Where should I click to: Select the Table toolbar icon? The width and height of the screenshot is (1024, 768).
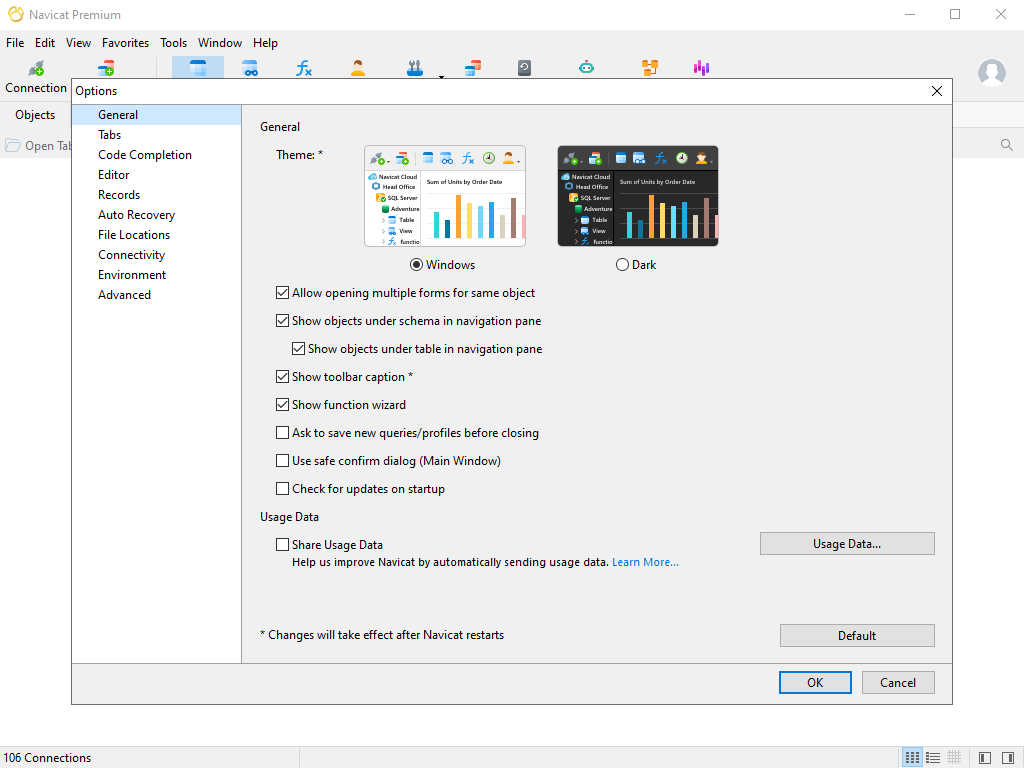pos(198,68)
